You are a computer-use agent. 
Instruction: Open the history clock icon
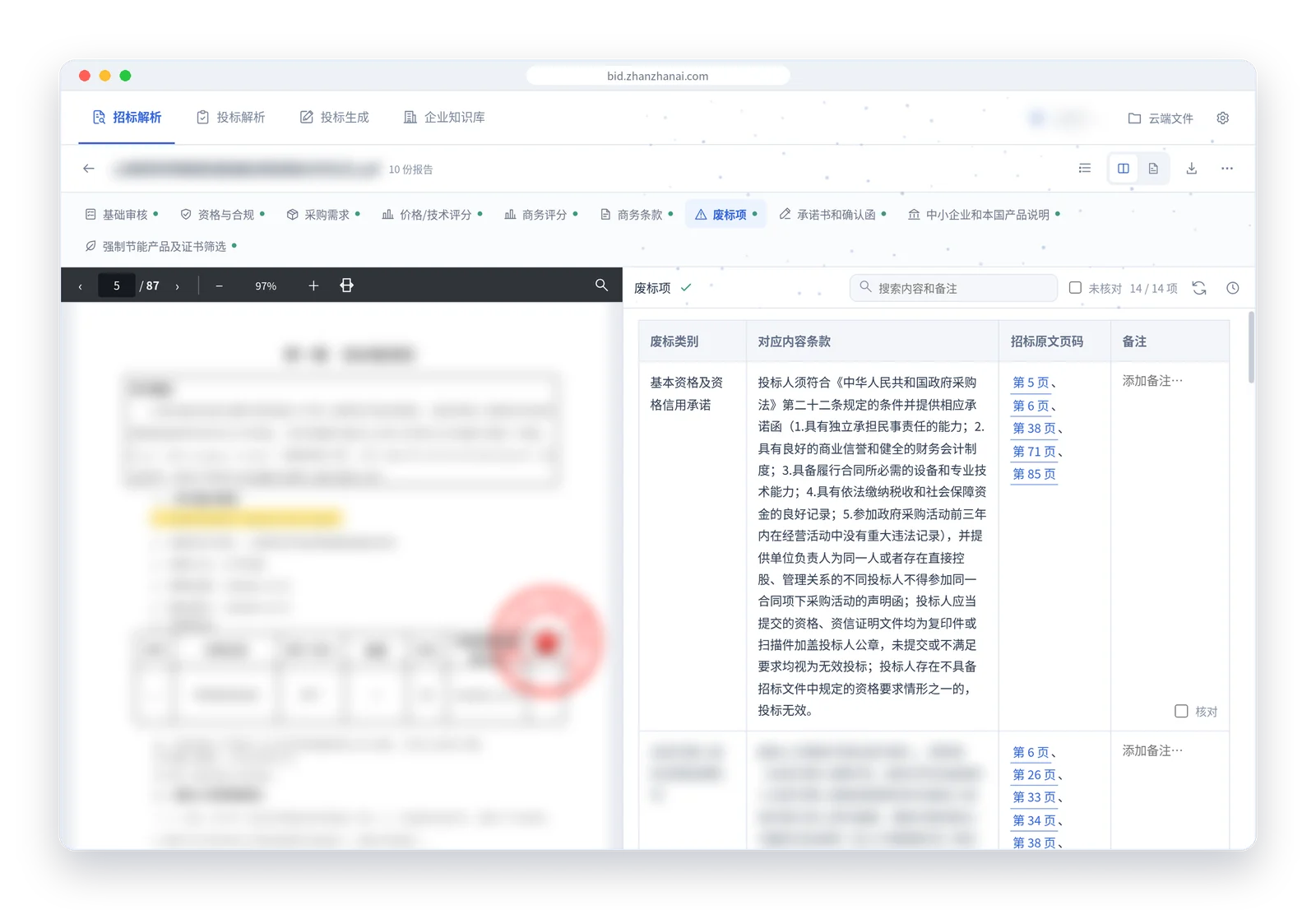(x=1232, y=288)
